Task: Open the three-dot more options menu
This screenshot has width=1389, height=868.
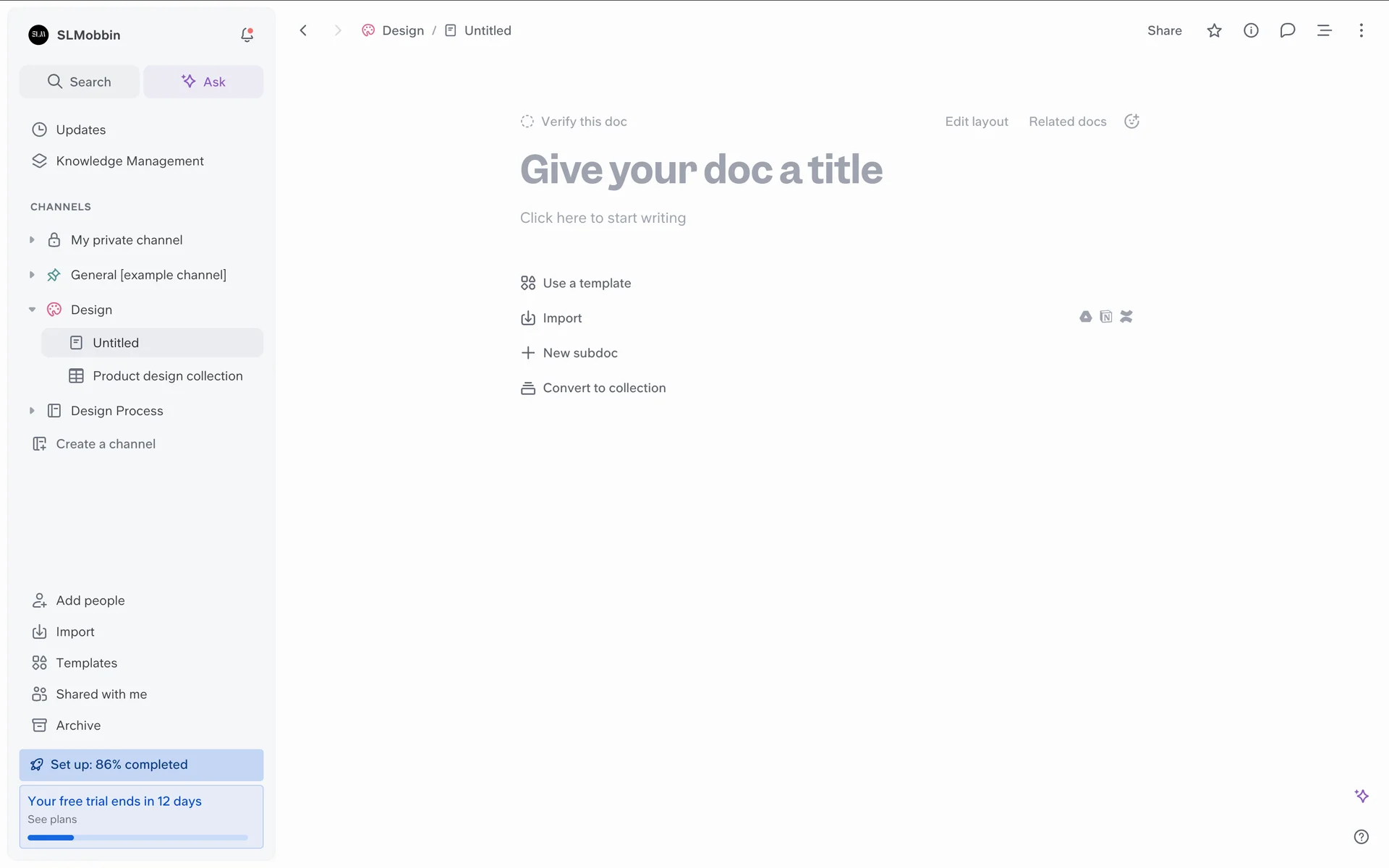Action: click(x=1361, y=30)
